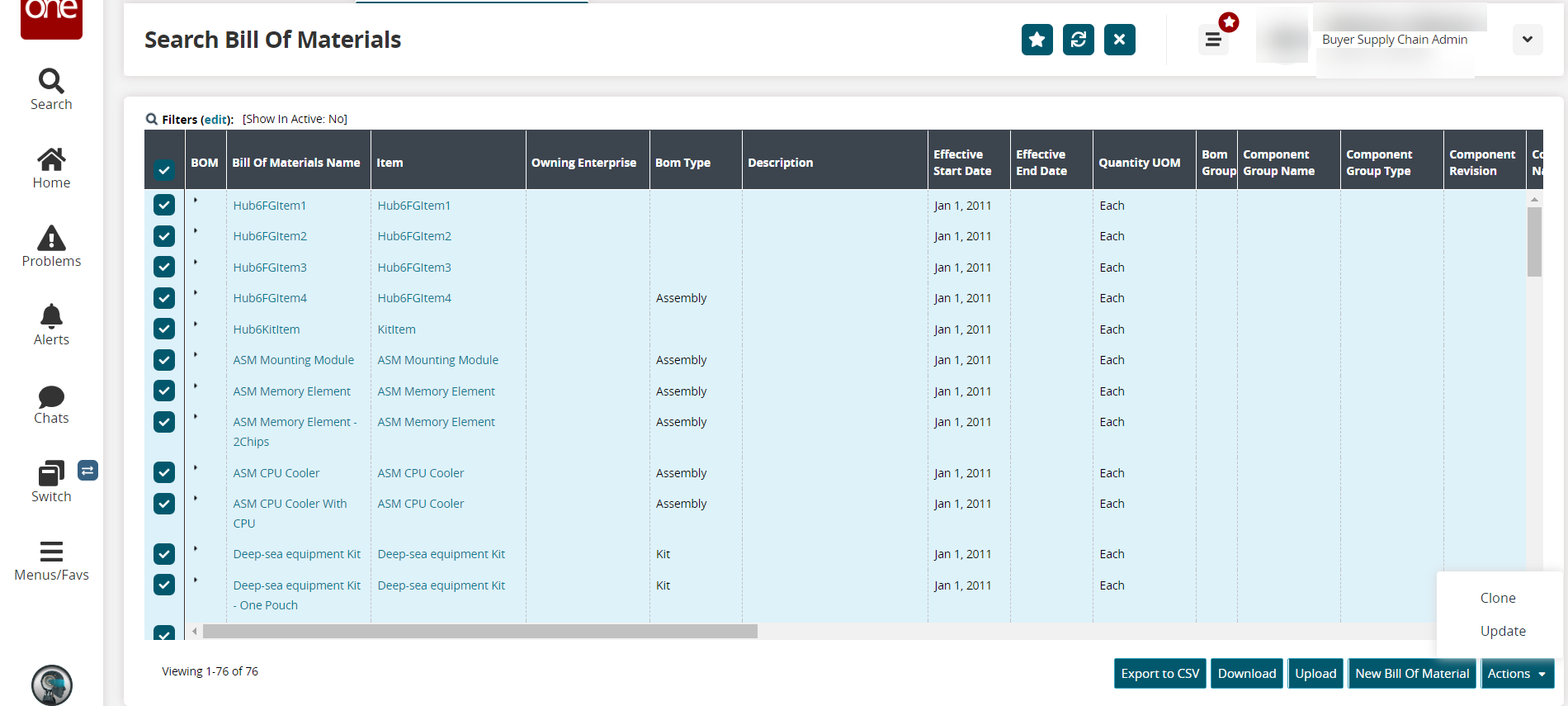The width and height of the screenshot is (1568, 706).
Task: Click the Export to CSV button
Action: click(x=1159, y=674)
